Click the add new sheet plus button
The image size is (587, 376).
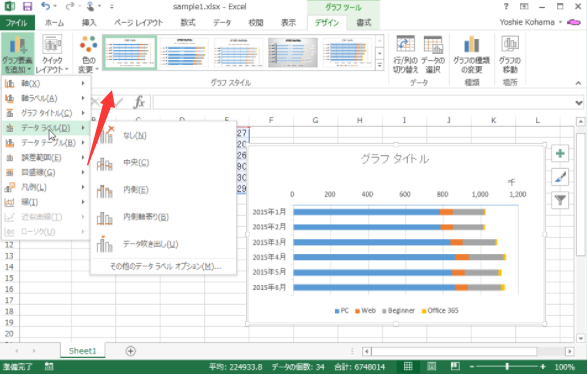130,351
